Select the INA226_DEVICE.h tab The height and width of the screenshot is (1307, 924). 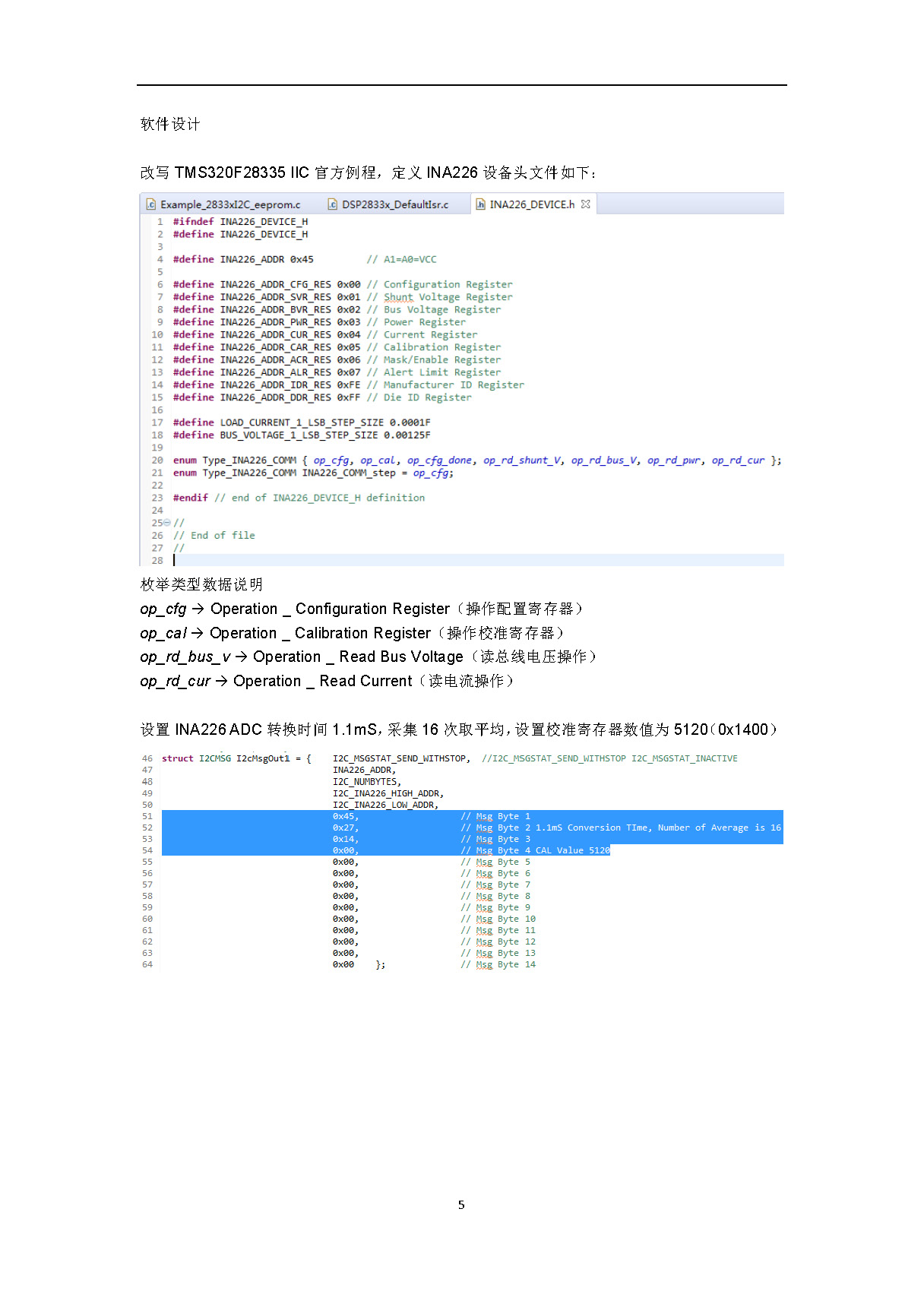(x=532, y=204)
